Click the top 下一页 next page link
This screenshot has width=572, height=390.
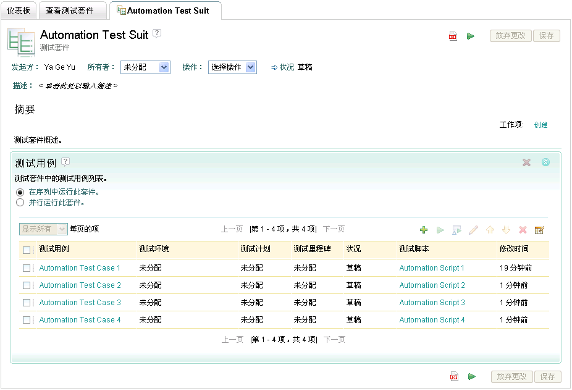(x=334, y=229)
